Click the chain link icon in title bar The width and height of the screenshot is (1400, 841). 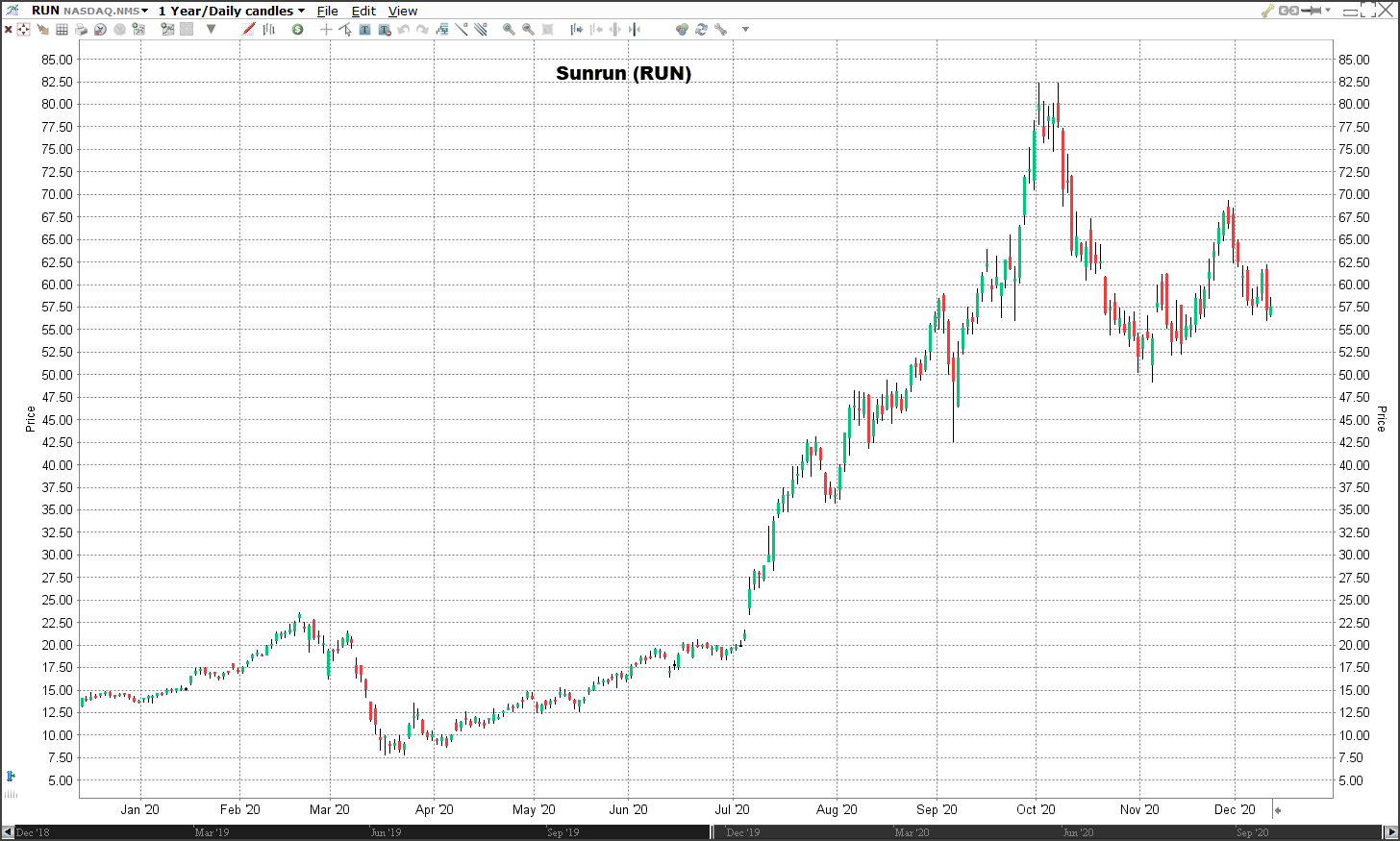tap(1289, 11)
